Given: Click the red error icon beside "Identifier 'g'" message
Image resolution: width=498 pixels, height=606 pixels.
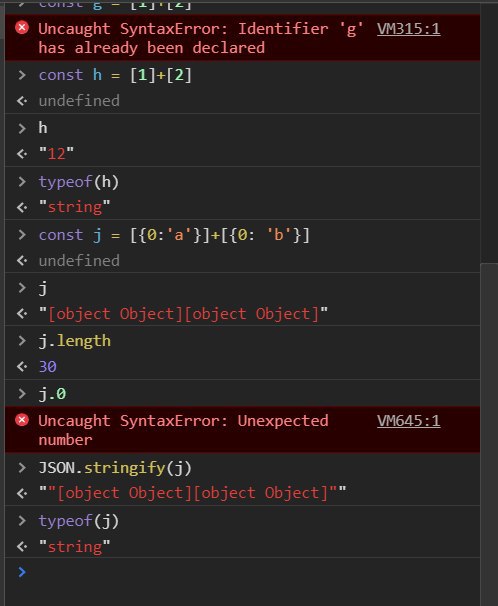Looking at the screenshot, I should [x=22, y=27].
